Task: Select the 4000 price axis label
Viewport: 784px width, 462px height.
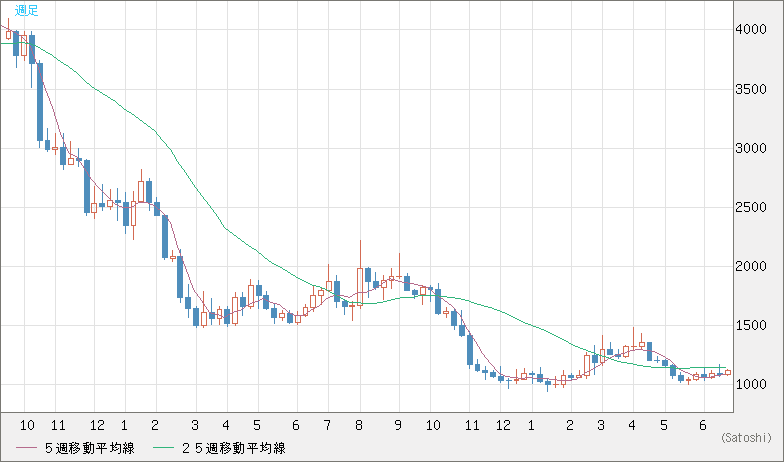Action: tap(750, 30)
